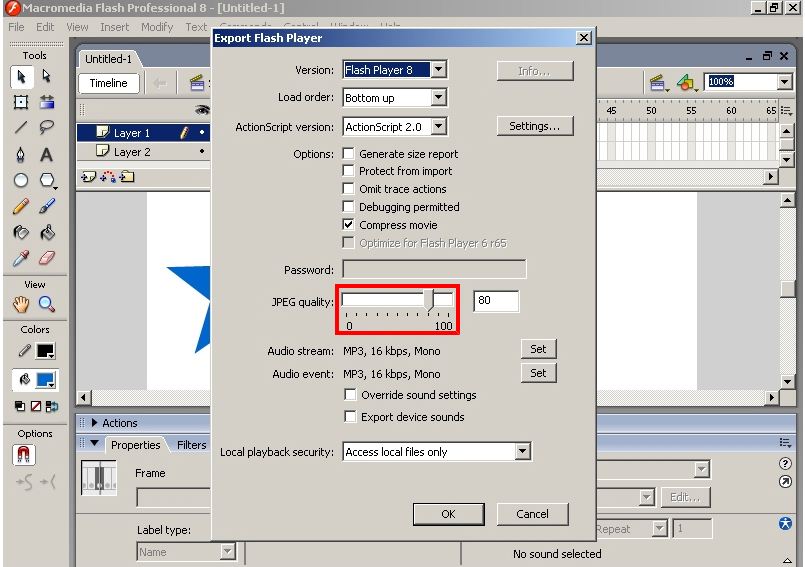Screen dimensions: 805x567
Task: Click Set for Audio stream
Action: (538, 349)
